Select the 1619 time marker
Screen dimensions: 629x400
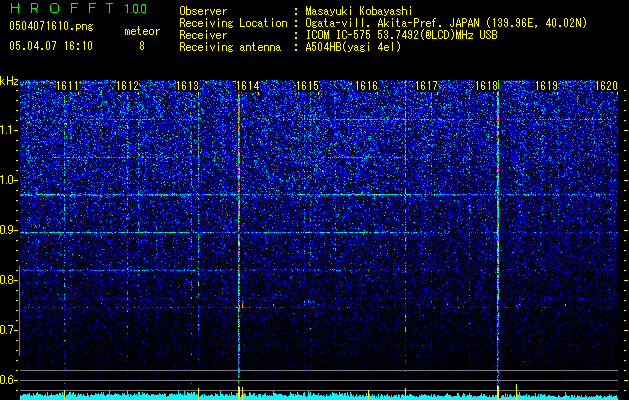pos(546,86)
